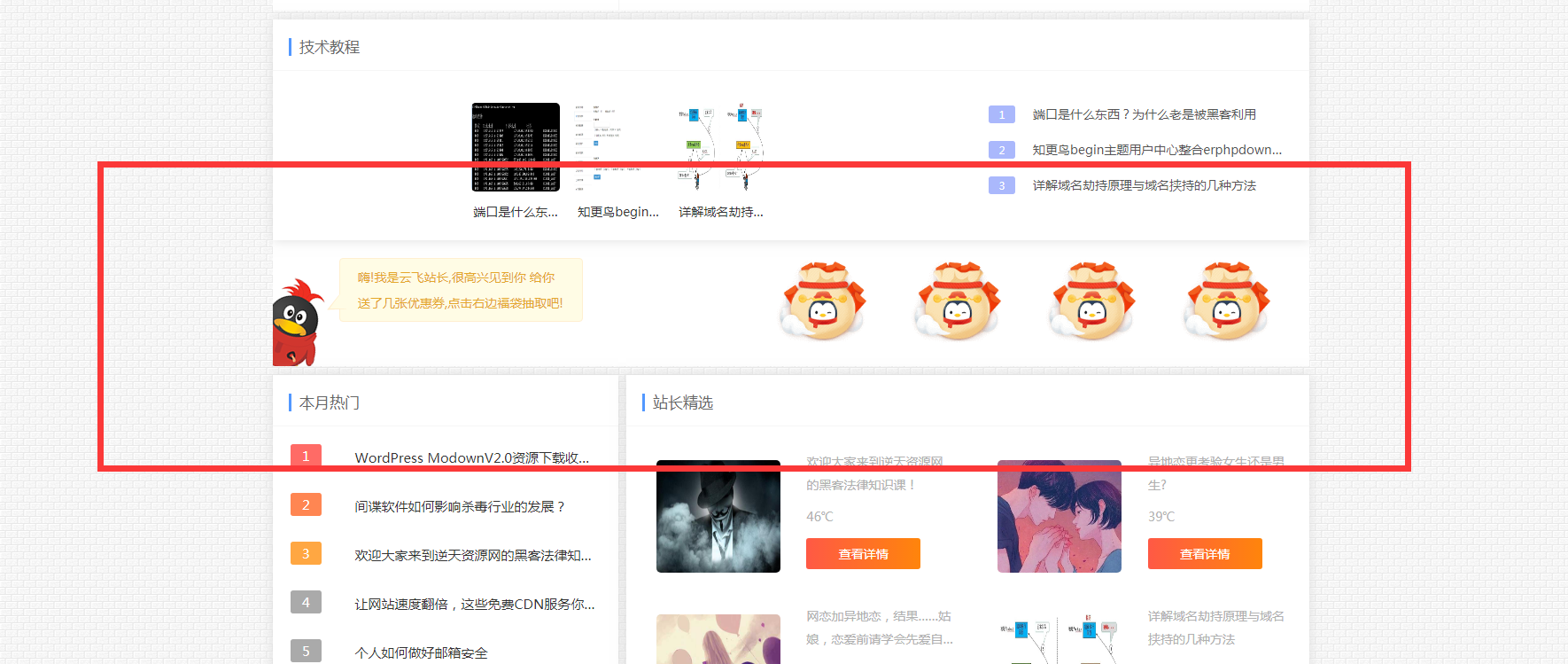Click orange rank badge 3 in 本月热门
The image size is (1568, 664).
click(306, 553)
